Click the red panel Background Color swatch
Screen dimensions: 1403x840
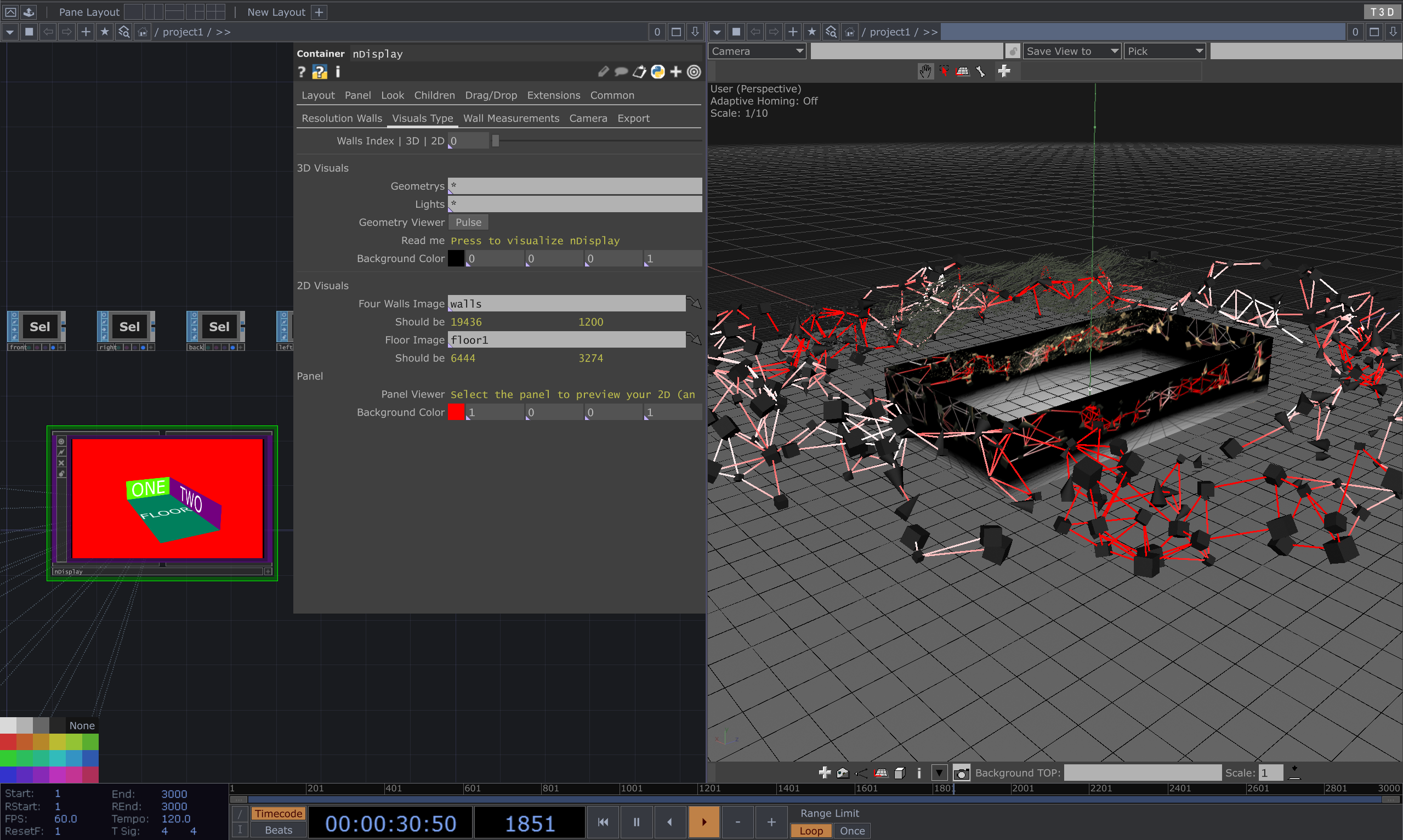(456, 412)
